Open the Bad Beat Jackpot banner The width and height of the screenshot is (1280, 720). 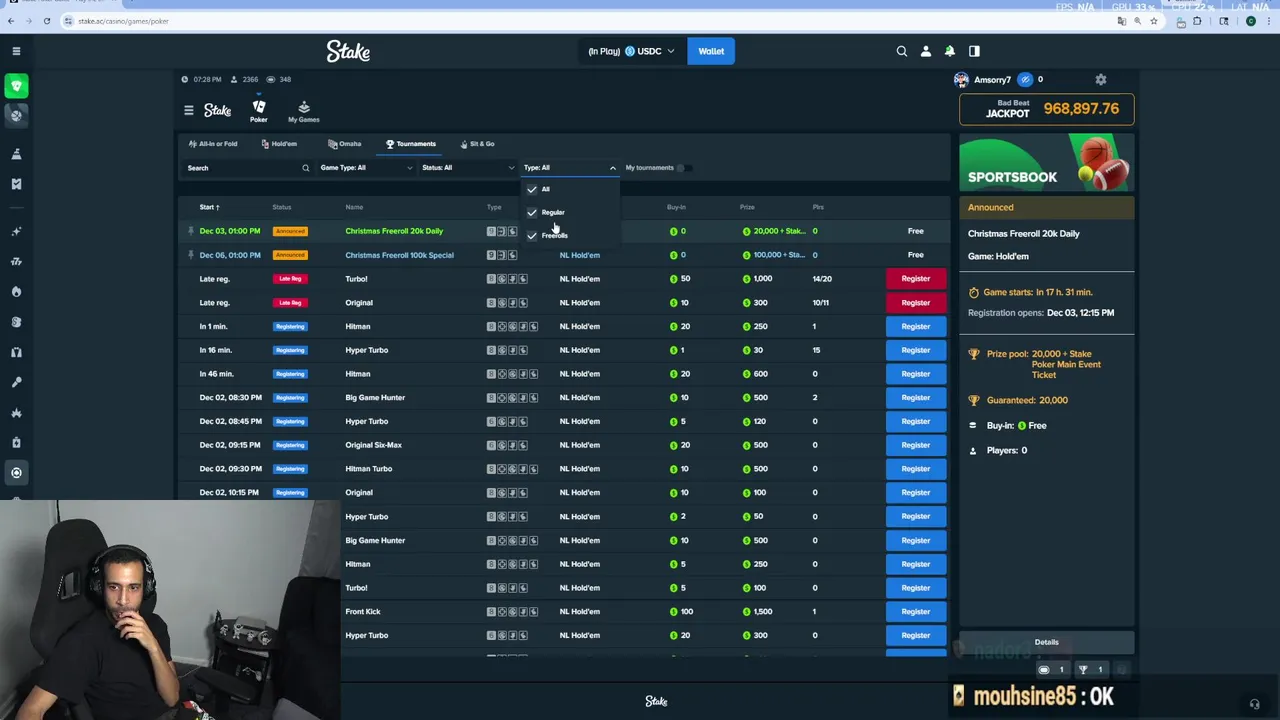click(x=1046, y=109)
